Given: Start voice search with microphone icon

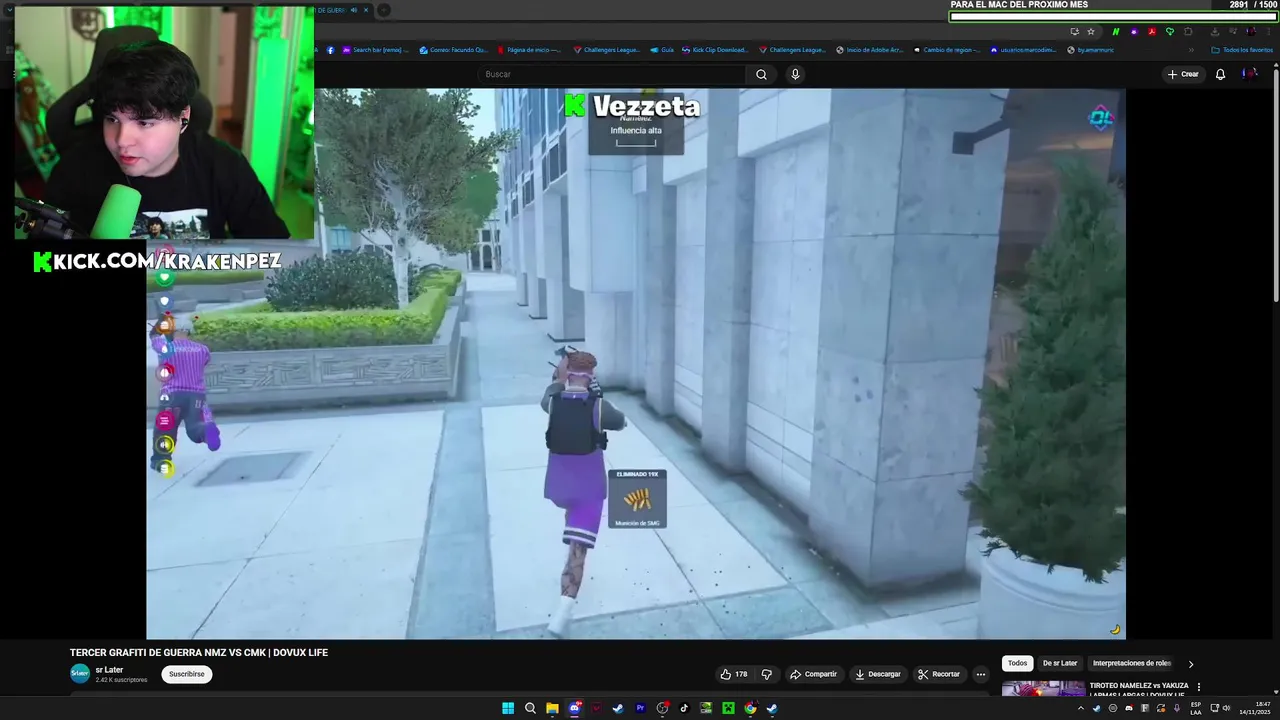Looking at the screenshot, I should click(x=795, y=74).
